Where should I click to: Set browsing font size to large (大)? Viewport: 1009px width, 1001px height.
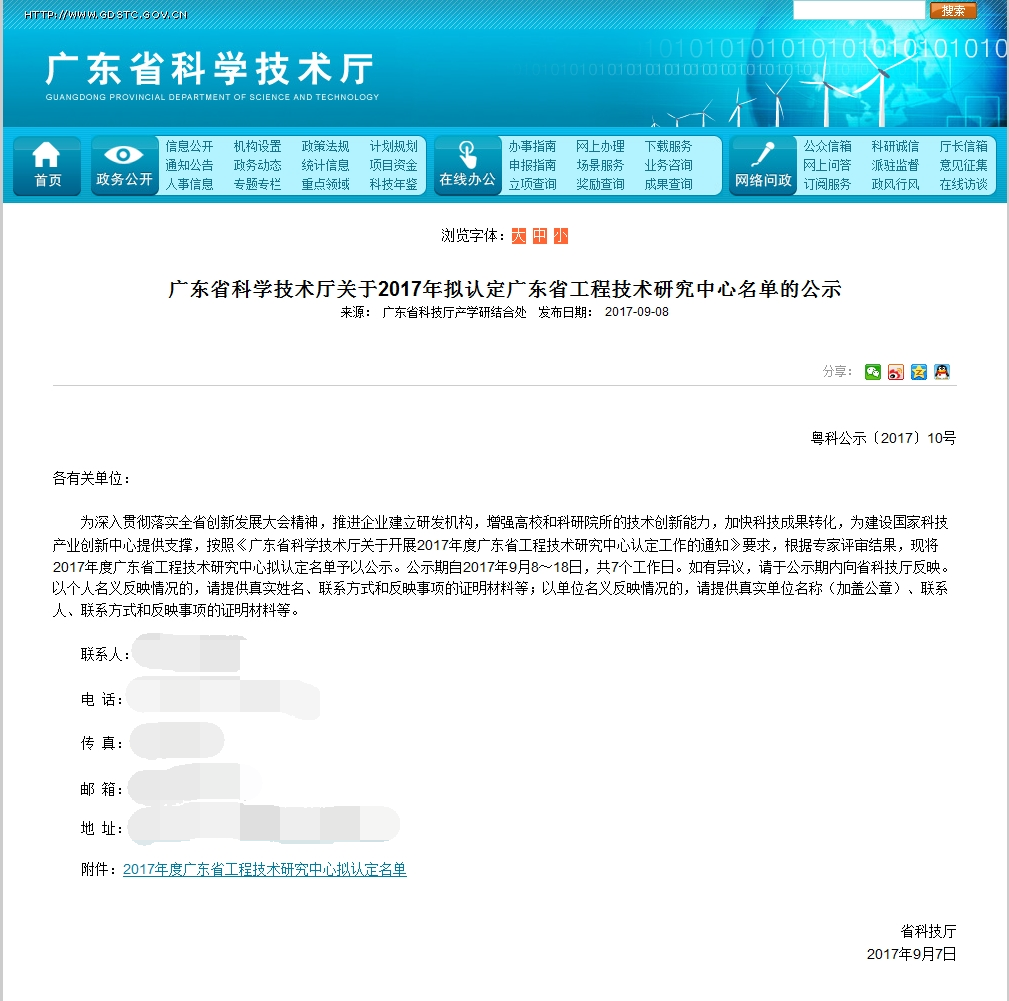pos(518,236)
